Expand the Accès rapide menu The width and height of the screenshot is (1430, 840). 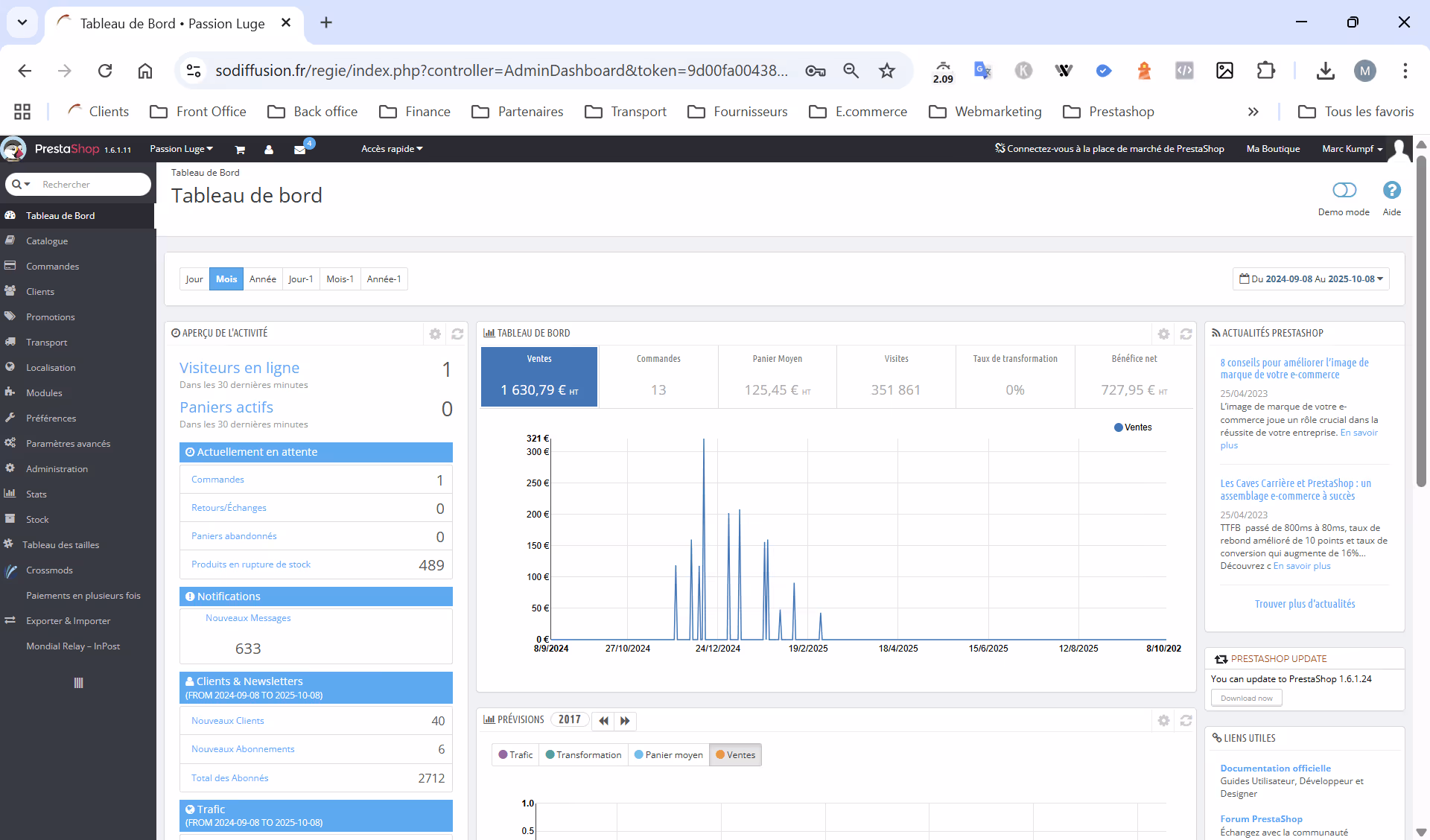tap(392, 149)
